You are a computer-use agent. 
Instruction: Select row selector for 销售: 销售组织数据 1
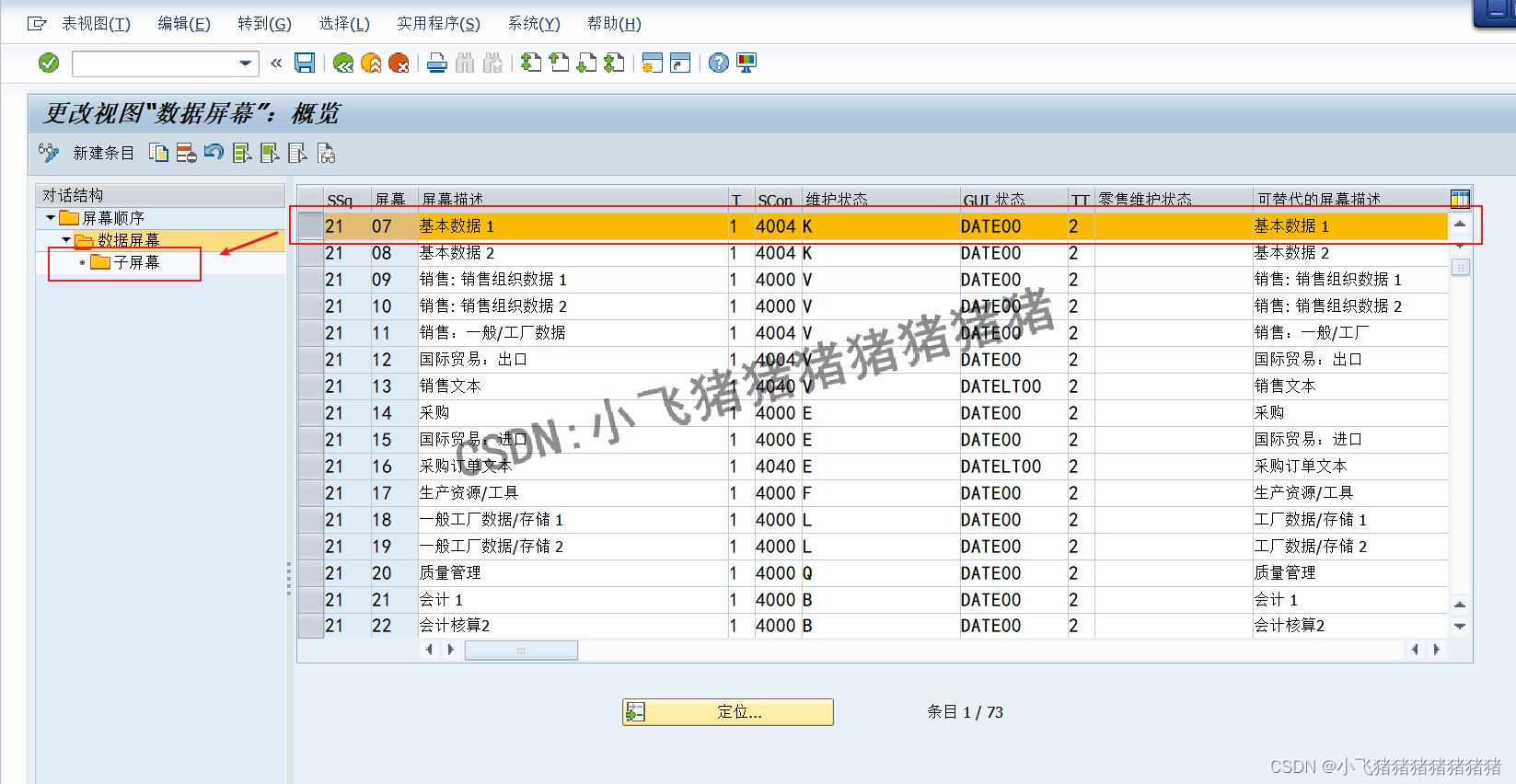pyautogui.click(x=311, y=280)
